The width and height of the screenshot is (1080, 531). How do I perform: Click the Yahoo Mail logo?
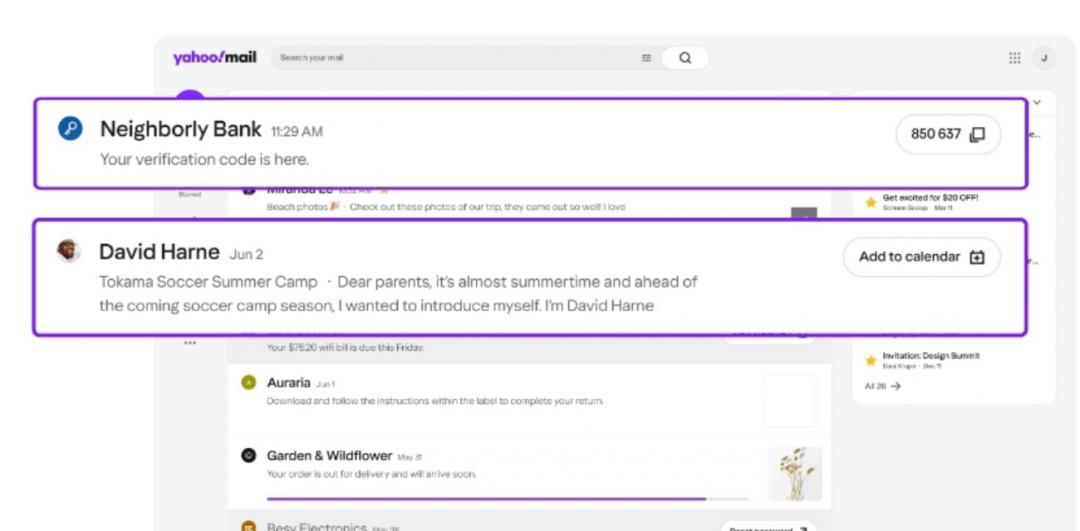[214, 58]
